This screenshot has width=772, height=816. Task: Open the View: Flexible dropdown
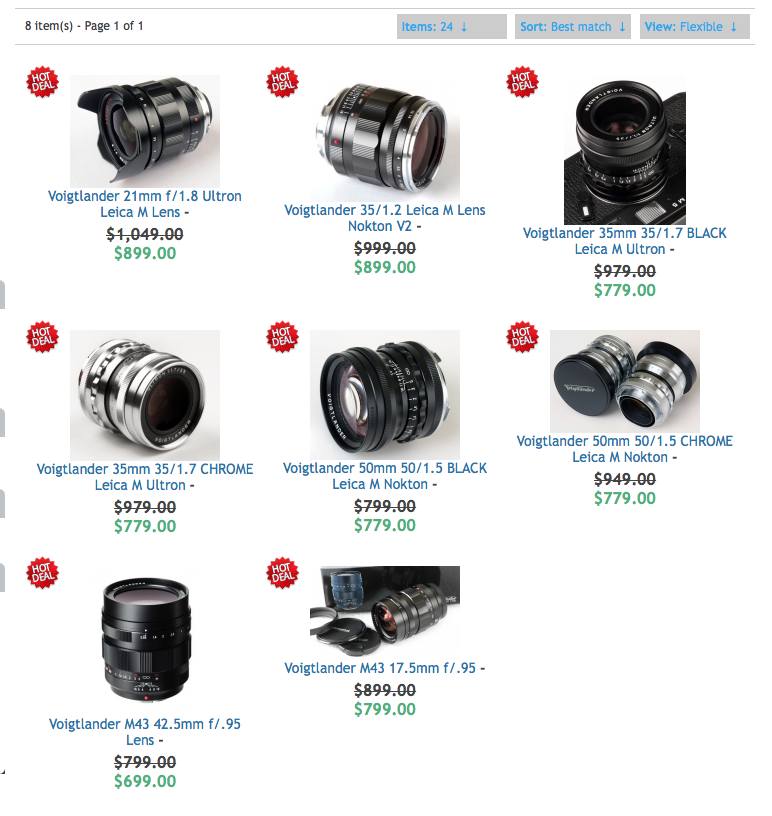[694, 27]
